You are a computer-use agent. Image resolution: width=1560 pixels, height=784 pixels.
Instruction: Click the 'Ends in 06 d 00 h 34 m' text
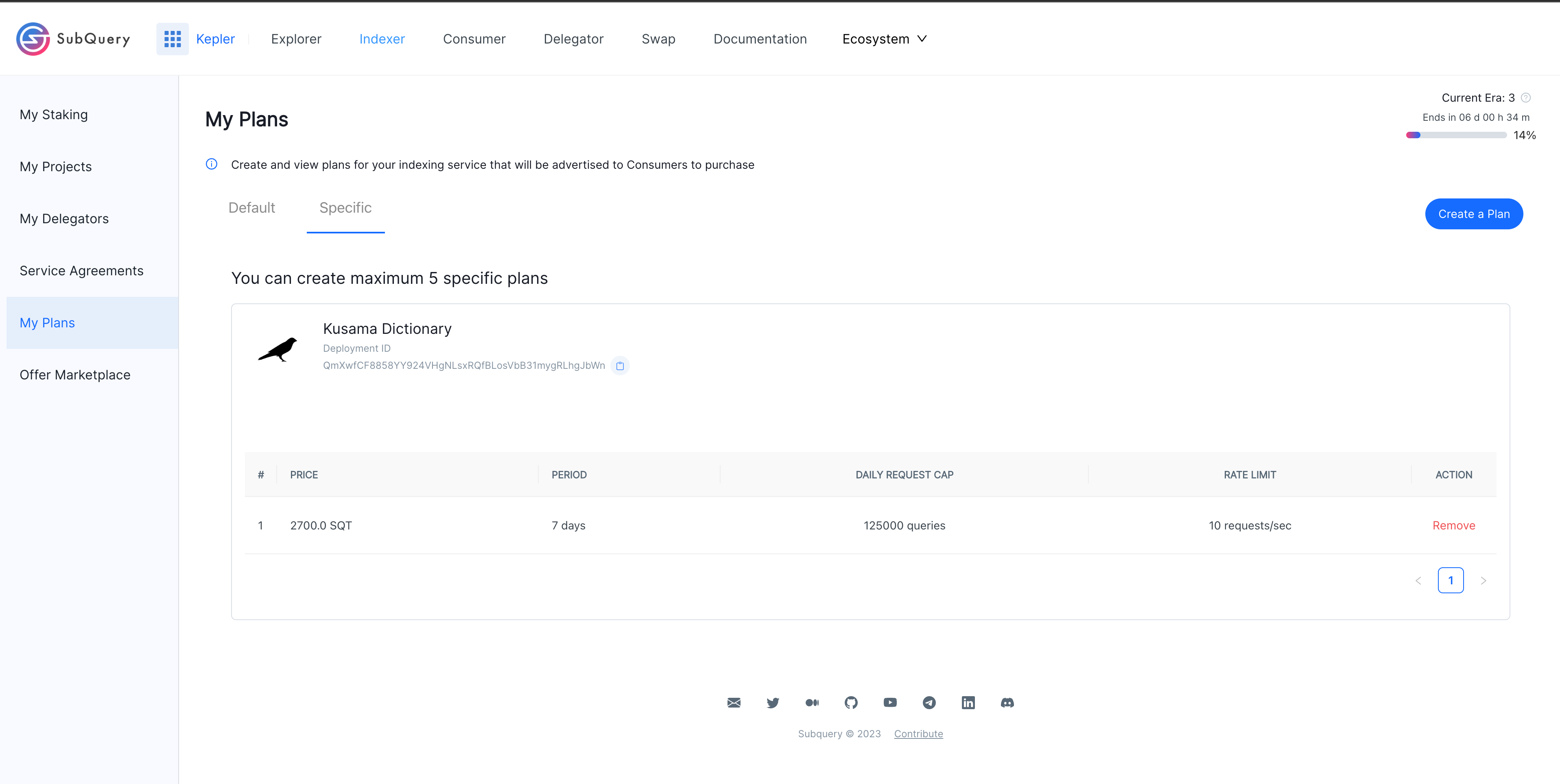click(x=1476, y=118)
